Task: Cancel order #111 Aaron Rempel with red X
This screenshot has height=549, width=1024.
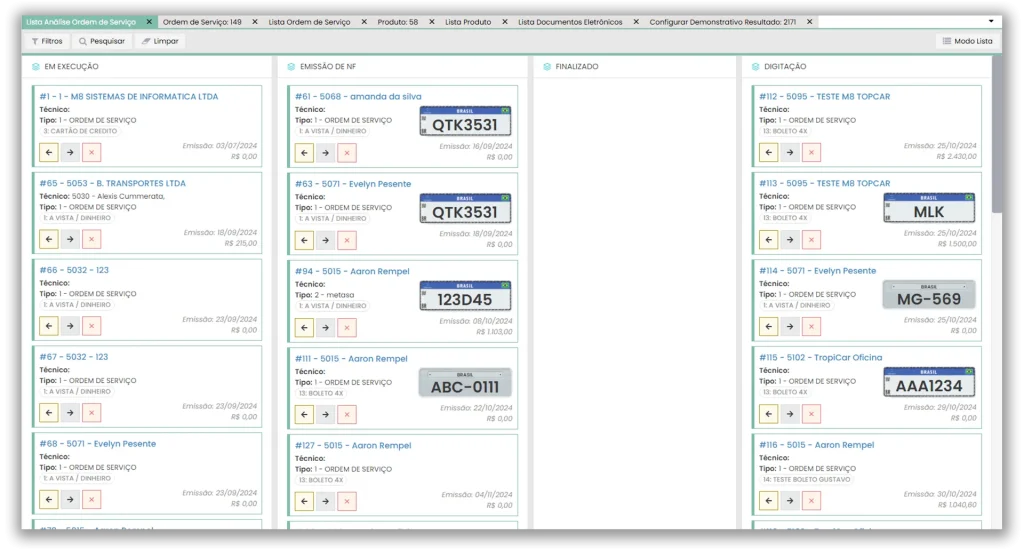Action: click(x=347, y=414)
